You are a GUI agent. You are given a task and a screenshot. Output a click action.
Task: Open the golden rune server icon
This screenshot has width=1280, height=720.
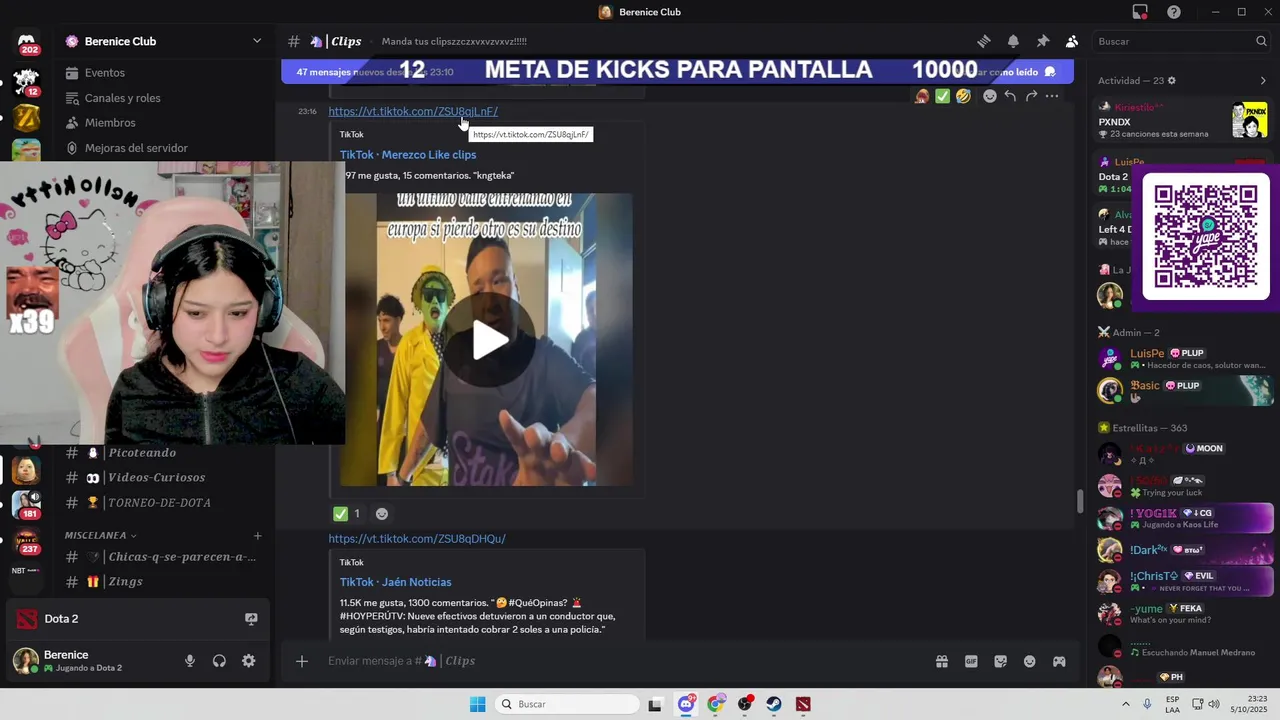[x=27, y=118]
